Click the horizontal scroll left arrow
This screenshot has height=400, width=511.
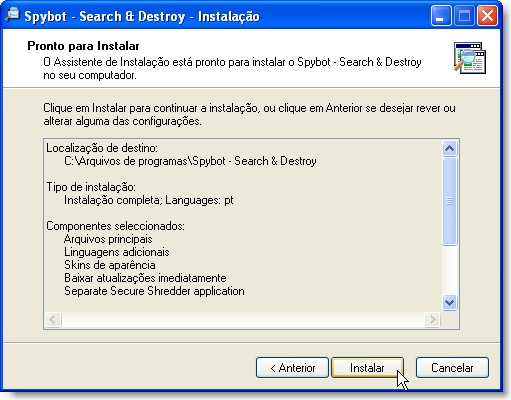pos(53,320)
